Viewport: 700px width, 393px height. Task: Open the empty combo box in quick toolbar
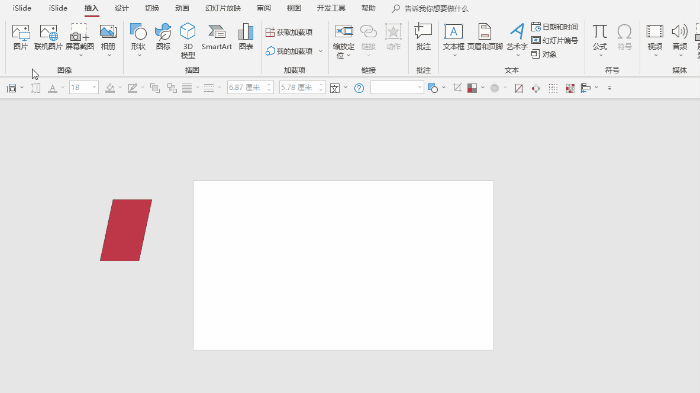click(x=396, y=88)
